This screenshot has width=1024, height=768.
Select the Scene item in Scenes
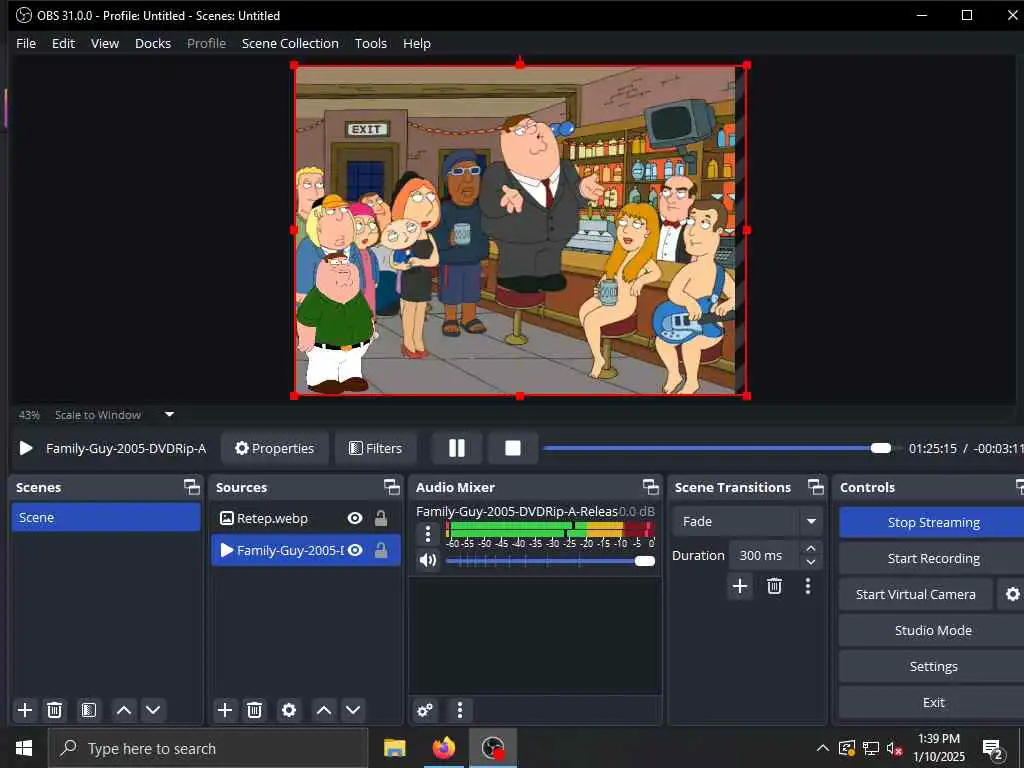106,517
